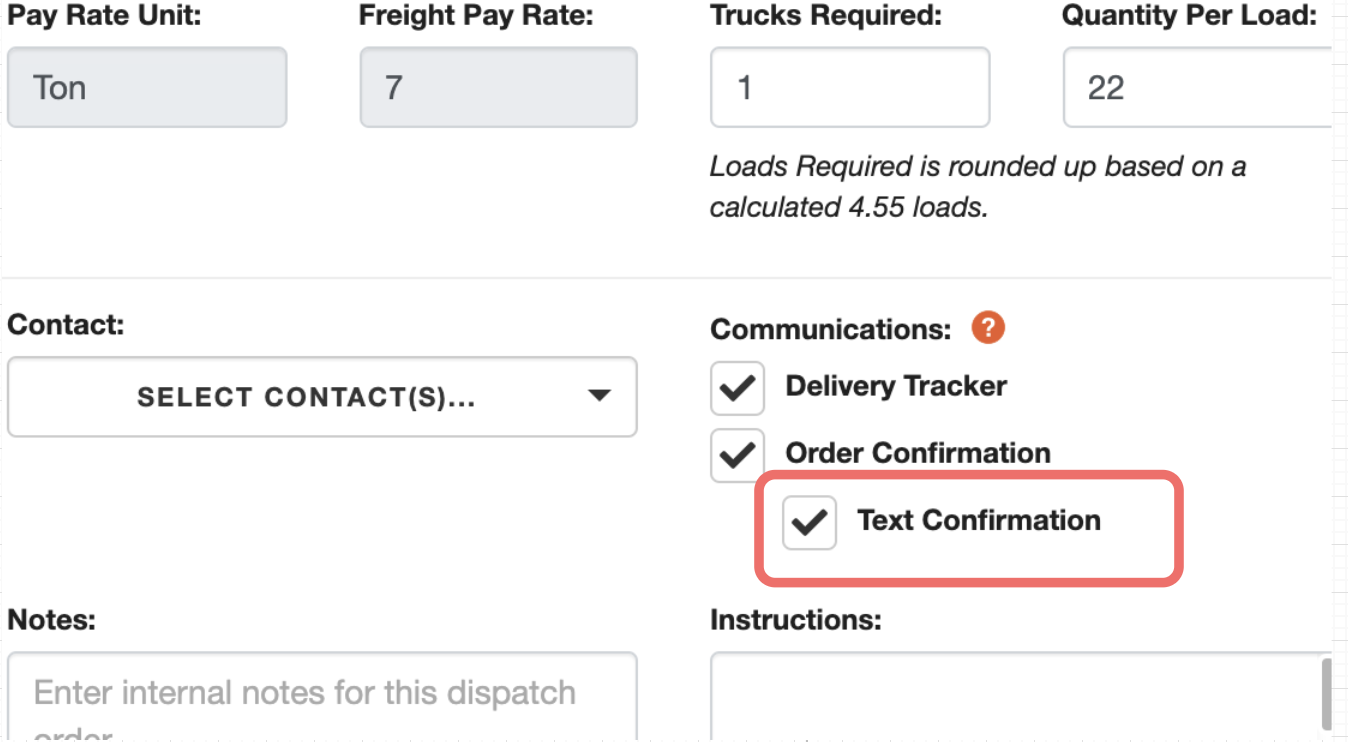
Task: Click the Order Confirmation label text
Action: (918, 453)
